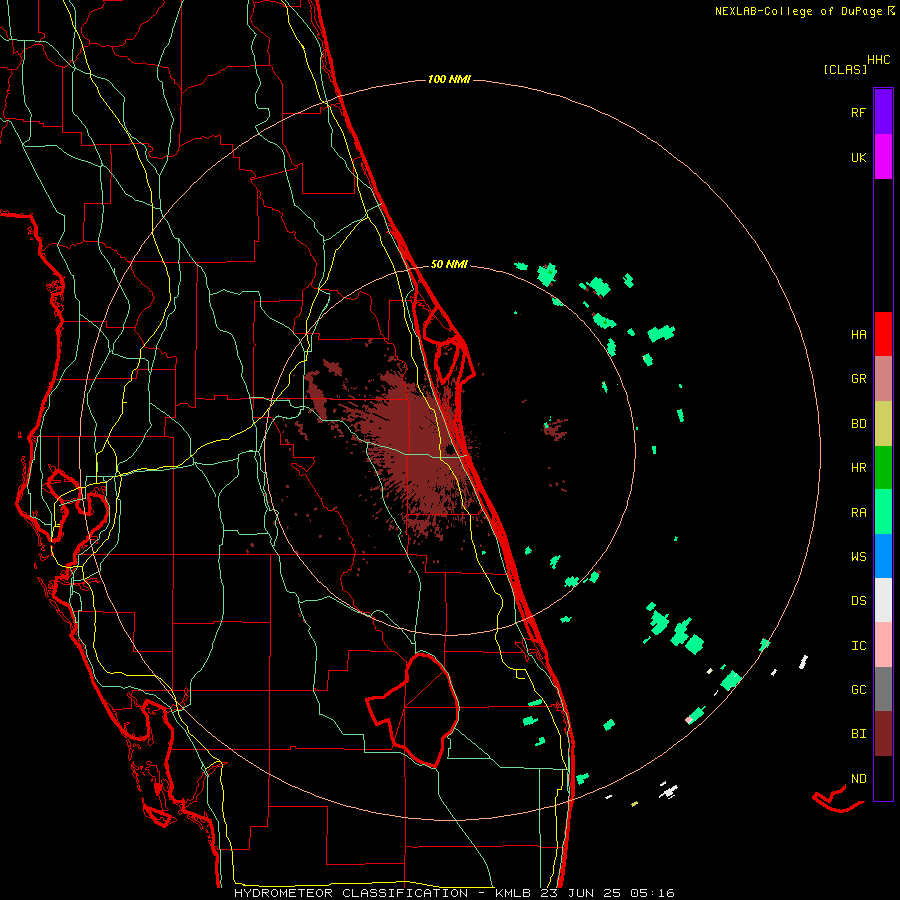Click the "BI" legend label

click(858, 734)
